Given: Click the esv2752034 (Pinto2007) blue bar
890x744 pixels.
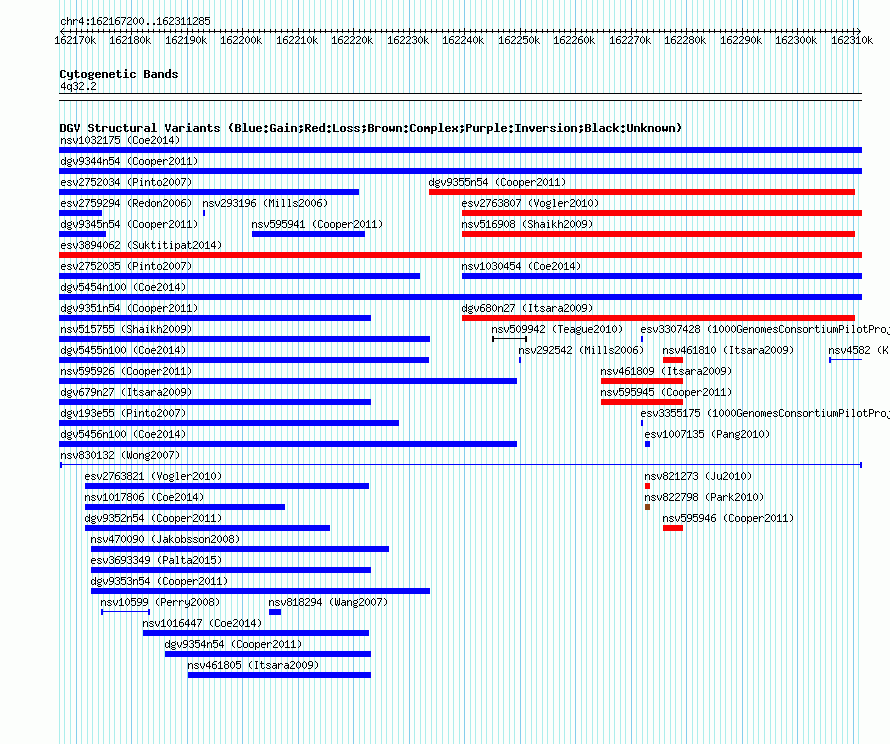Looking at the screenshot, I should tap(209, 192).
